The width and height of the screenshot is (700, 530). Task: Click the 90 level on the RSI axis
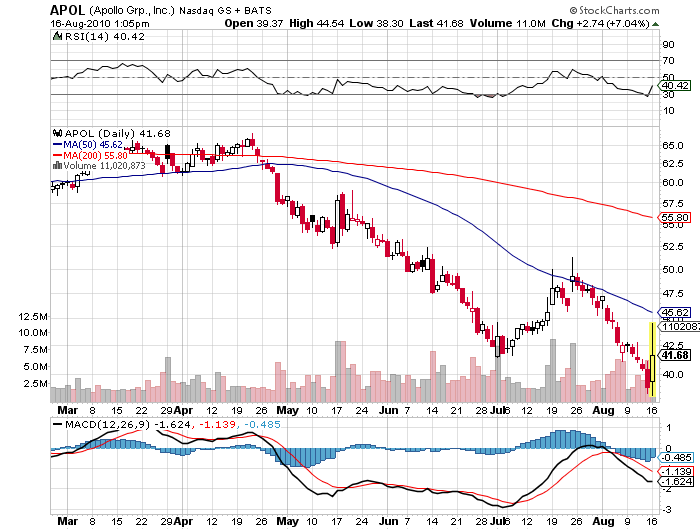tap(669, 44)
